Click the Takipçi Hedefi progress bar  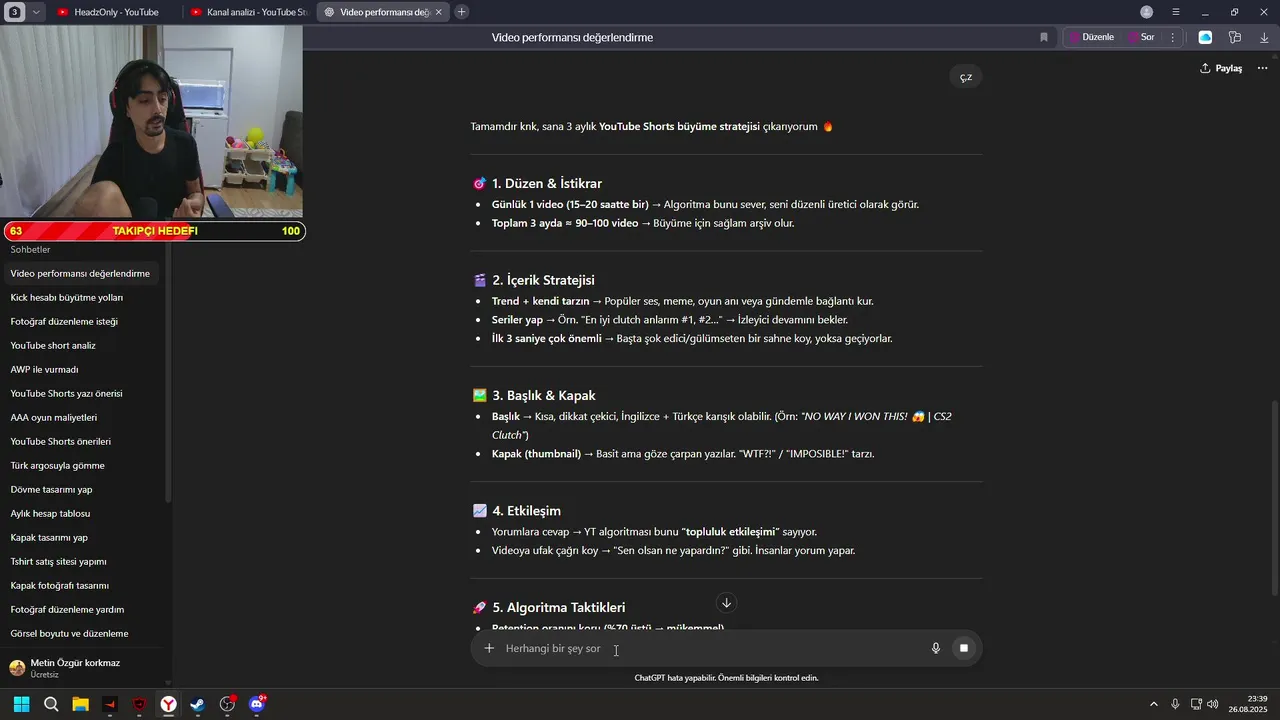pyautogui.click(x=153, y=231)
